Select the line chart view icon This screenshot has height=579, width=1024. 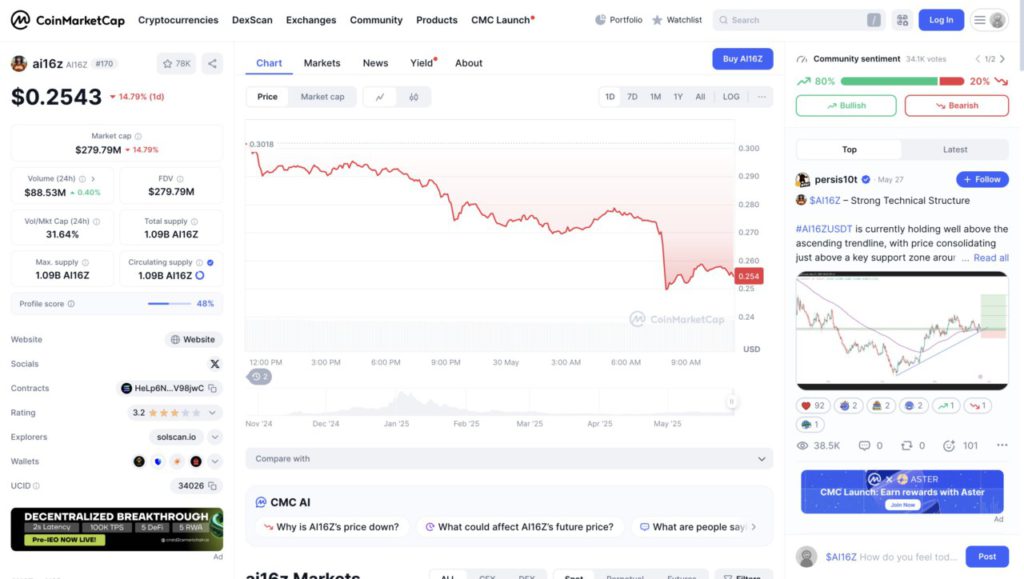tap(380, 97)
